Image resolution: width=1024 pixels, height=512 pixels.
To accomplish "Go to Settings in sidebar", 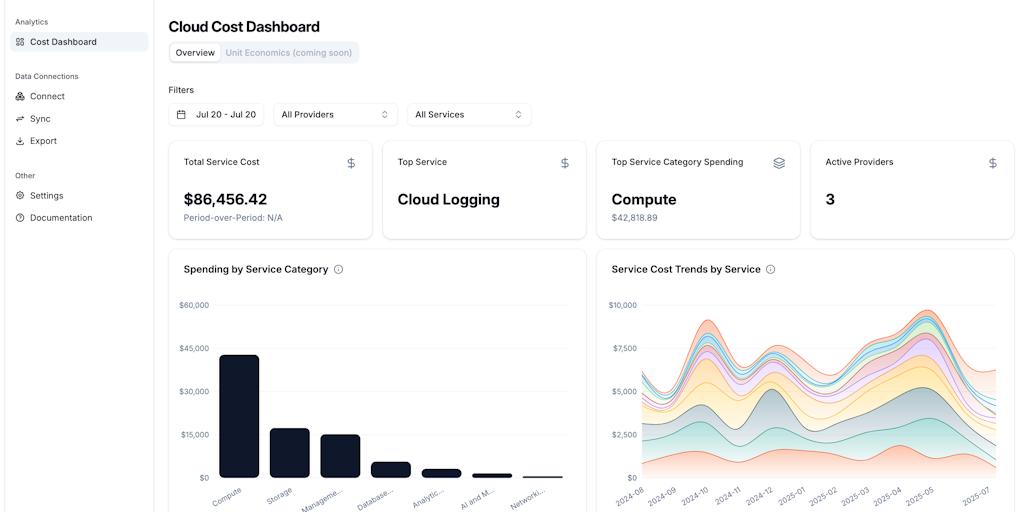I will point(79,195).
